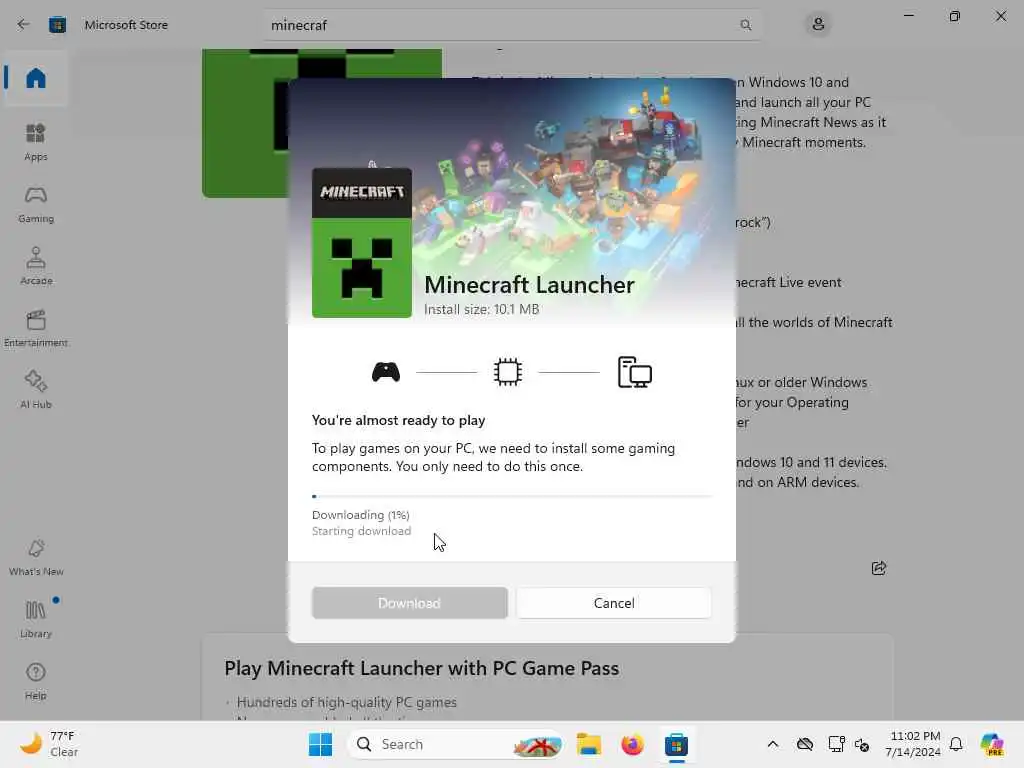Click "Starting download" status text
The width and height of the screenshot is (1024, 768).
coord(361,531)
